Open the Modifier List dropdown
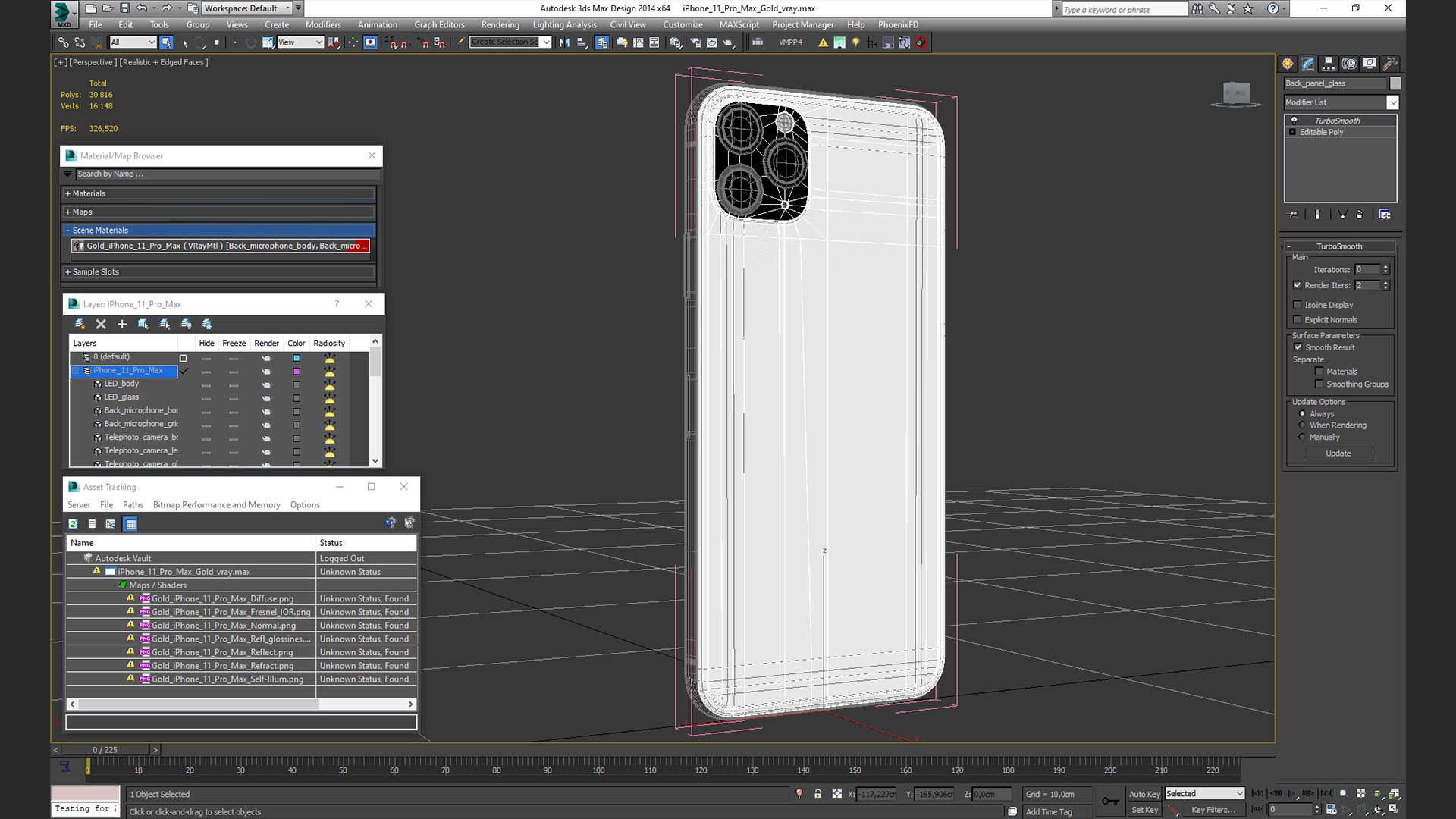Screen dimensions: 1456x819 pyautogui.click(x=1392, y=102)
